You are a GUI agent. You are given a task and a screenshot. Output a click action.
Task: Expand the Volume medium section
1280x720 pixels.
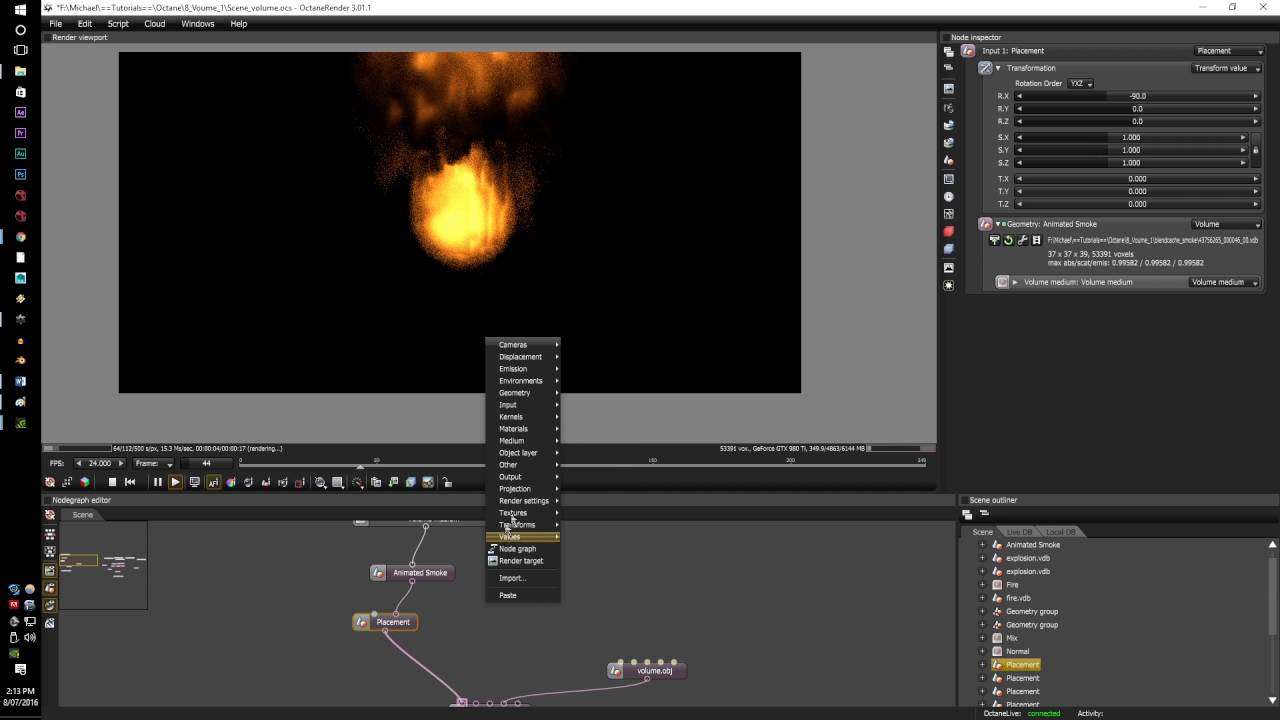coord(1015,282)
